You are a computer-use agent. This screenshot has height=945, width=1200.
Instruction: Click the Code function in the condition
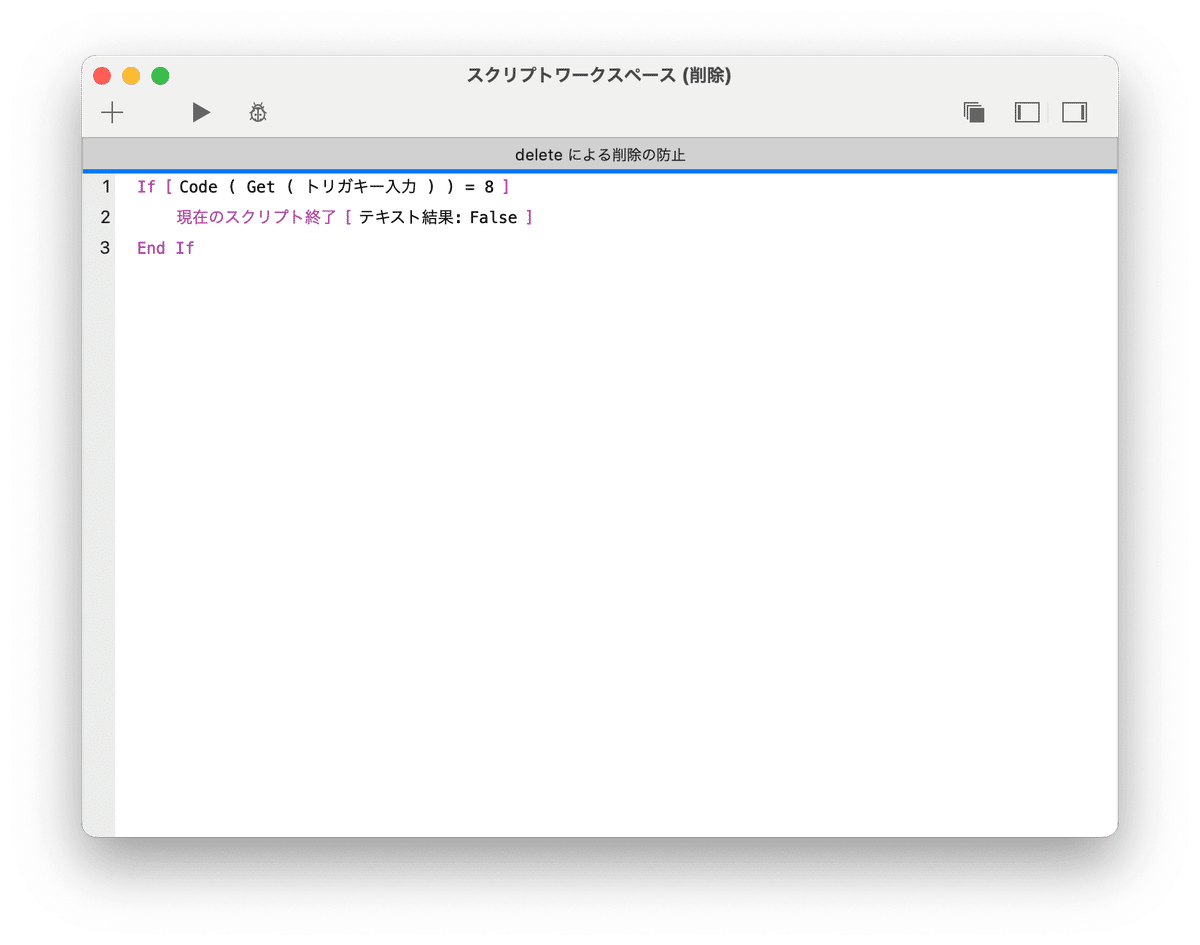tap(197, 186)
